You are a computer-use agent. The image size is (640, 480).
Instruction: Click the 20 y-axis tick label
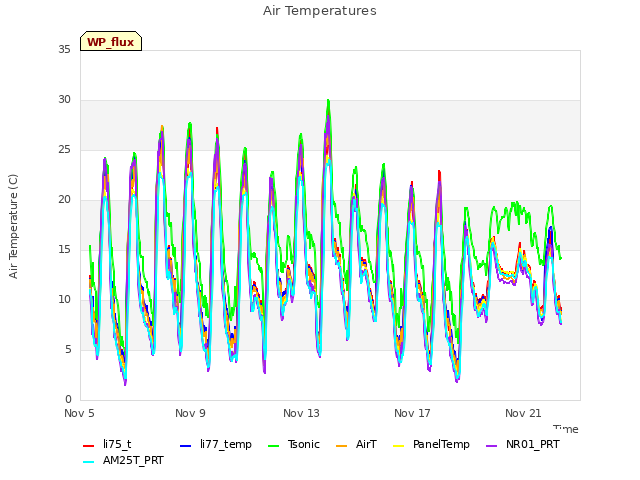pyautogui.click(x=64, y=200)
